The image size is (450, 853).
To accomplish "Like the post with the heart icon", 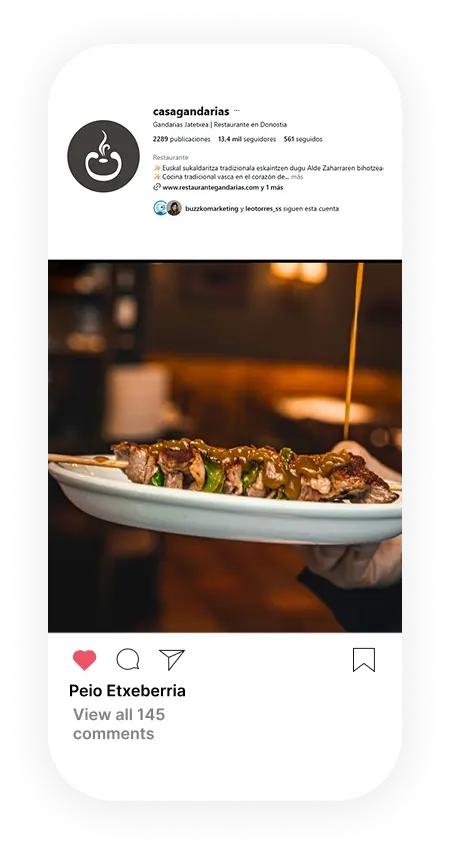I will (84, 660).
